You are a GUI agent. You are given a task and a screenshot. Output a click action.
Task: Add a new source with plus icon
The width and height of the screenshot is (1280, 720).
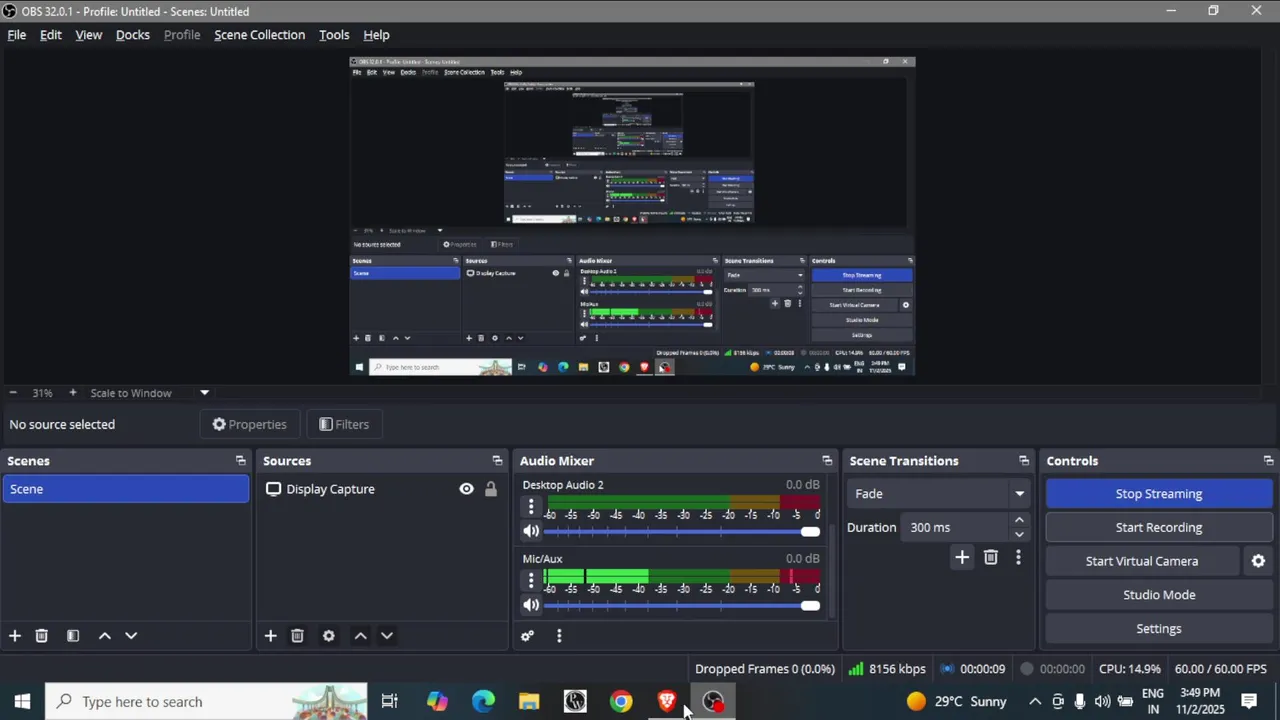pos(270,636)
